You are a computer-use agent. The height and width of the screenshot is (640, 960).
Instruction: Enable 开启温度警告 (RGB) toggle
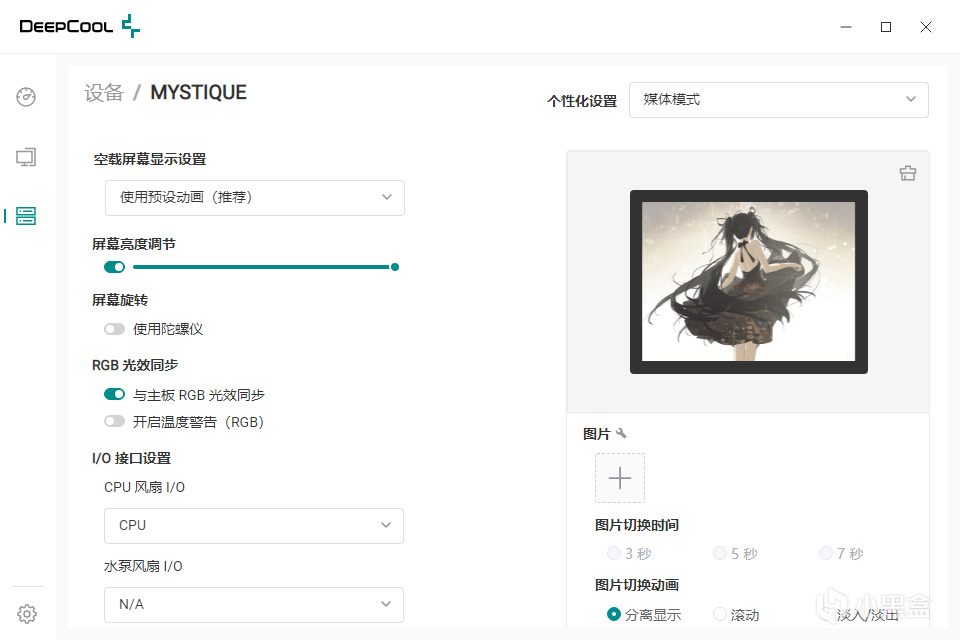[114, 421]
